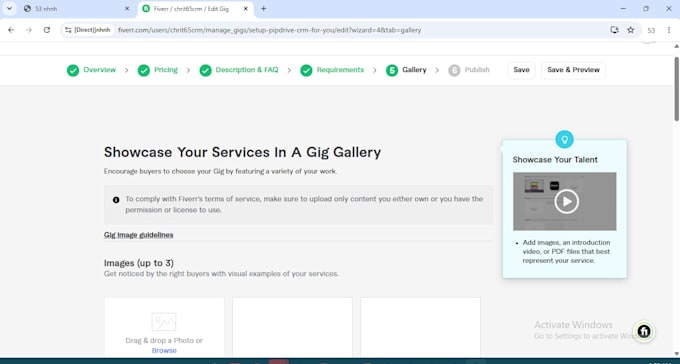Go to the Publish step
680x364 pixels.
tap(477, 70)
